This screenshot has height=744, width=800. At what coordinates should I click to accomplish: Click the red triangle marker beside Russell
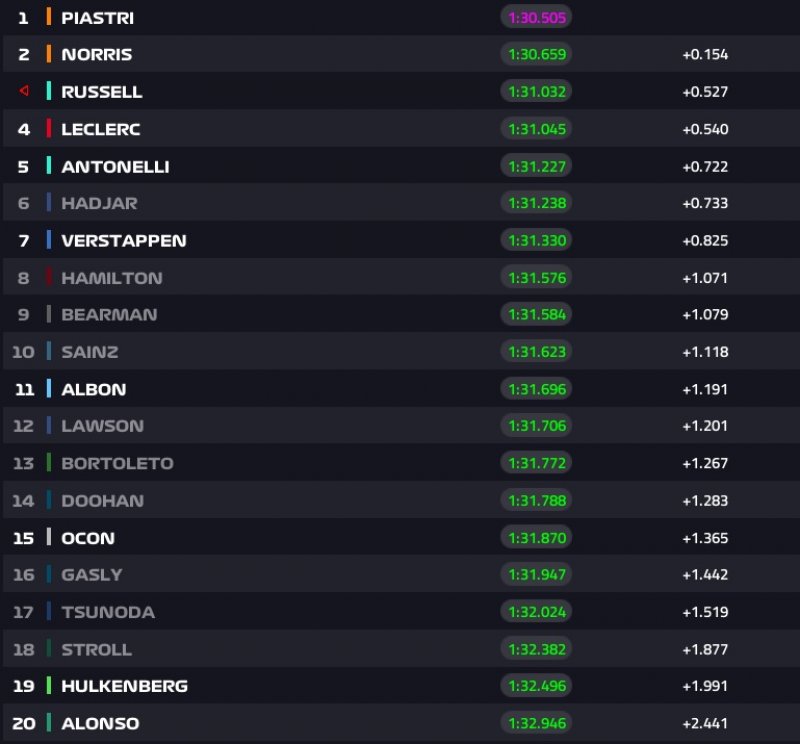(x=23, y=91)
